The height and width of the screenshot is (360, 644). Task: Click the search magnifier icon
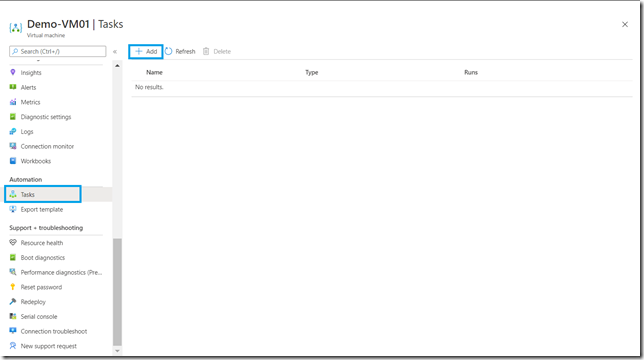(x=15, y=51)
